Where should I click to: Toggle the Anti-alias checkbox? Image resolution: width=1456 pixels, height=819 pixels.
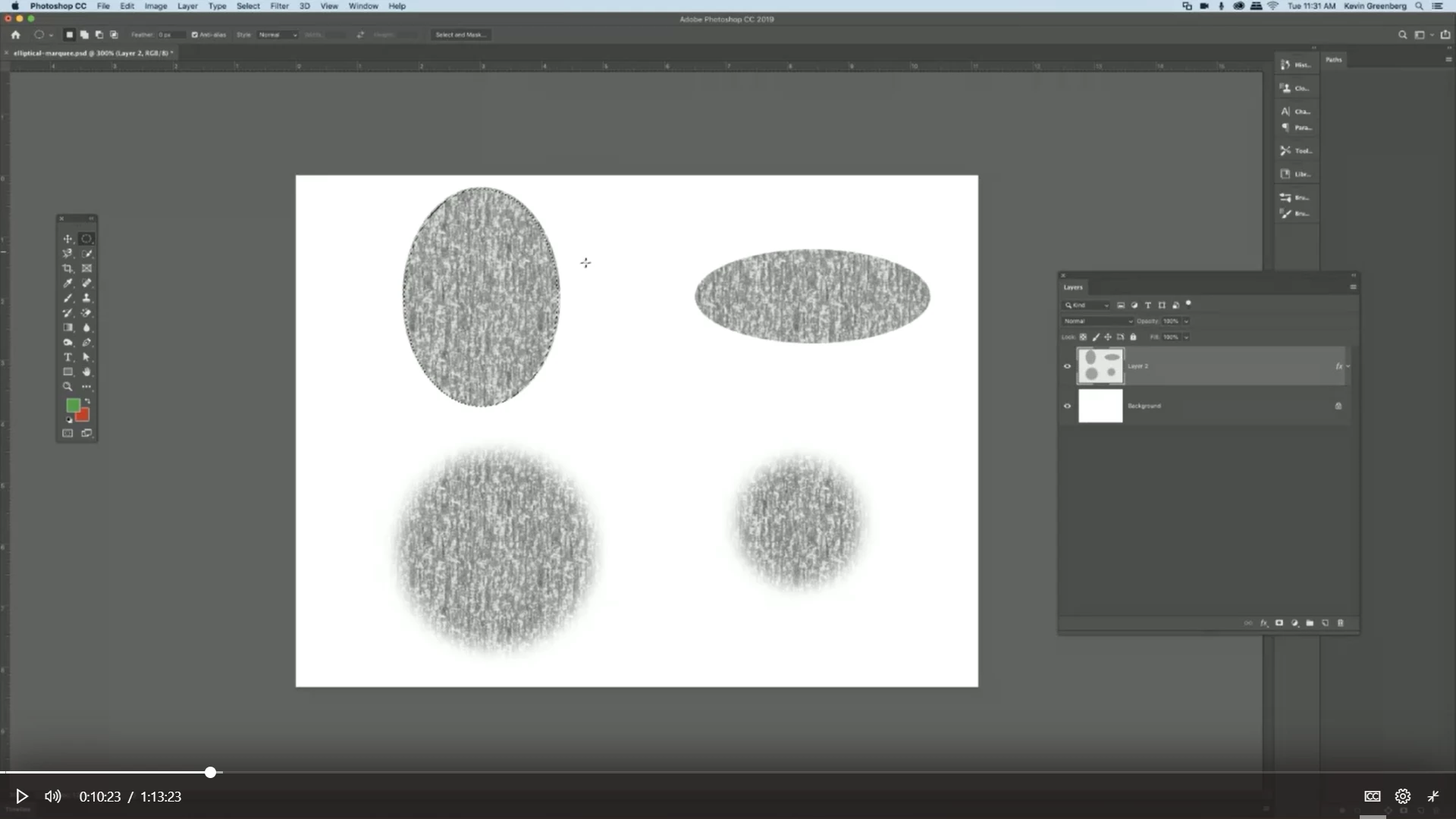click(x=195, y=35)
